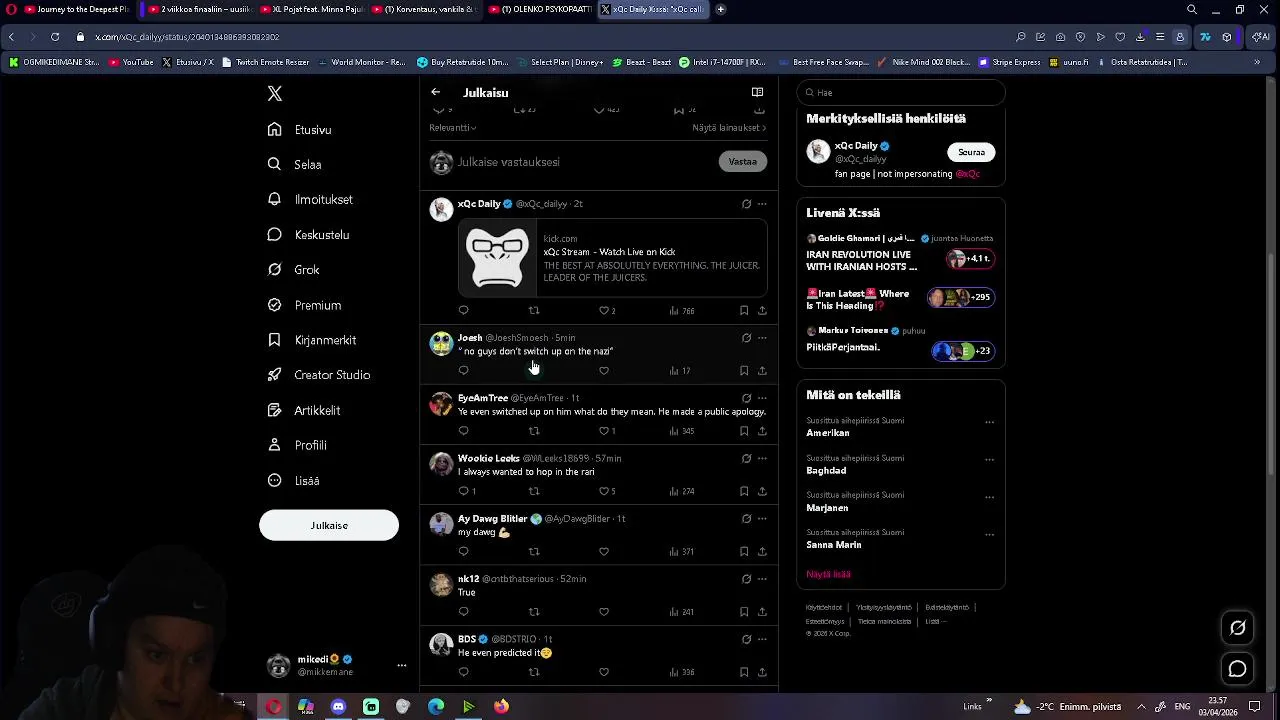Reply to the Joesh comment

(463, 371)
